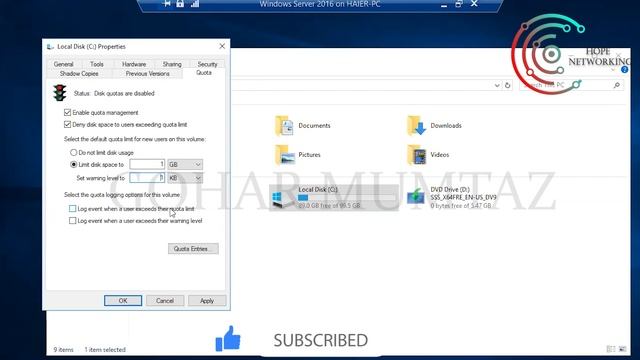This screenshot has height=360, width=640.
Task: Check Log event when user exceeds quota limit
Action: (x=72, y=209)
